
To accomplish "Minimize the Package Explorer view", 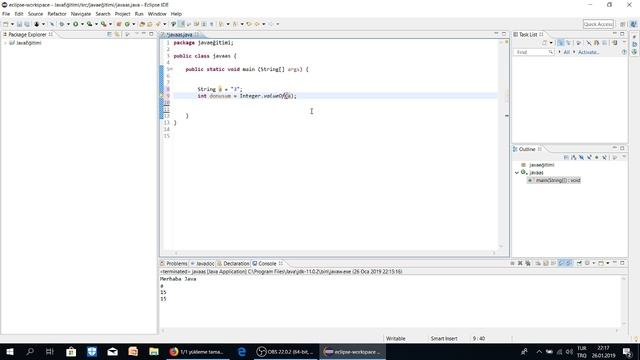I will tap(144, 34).
